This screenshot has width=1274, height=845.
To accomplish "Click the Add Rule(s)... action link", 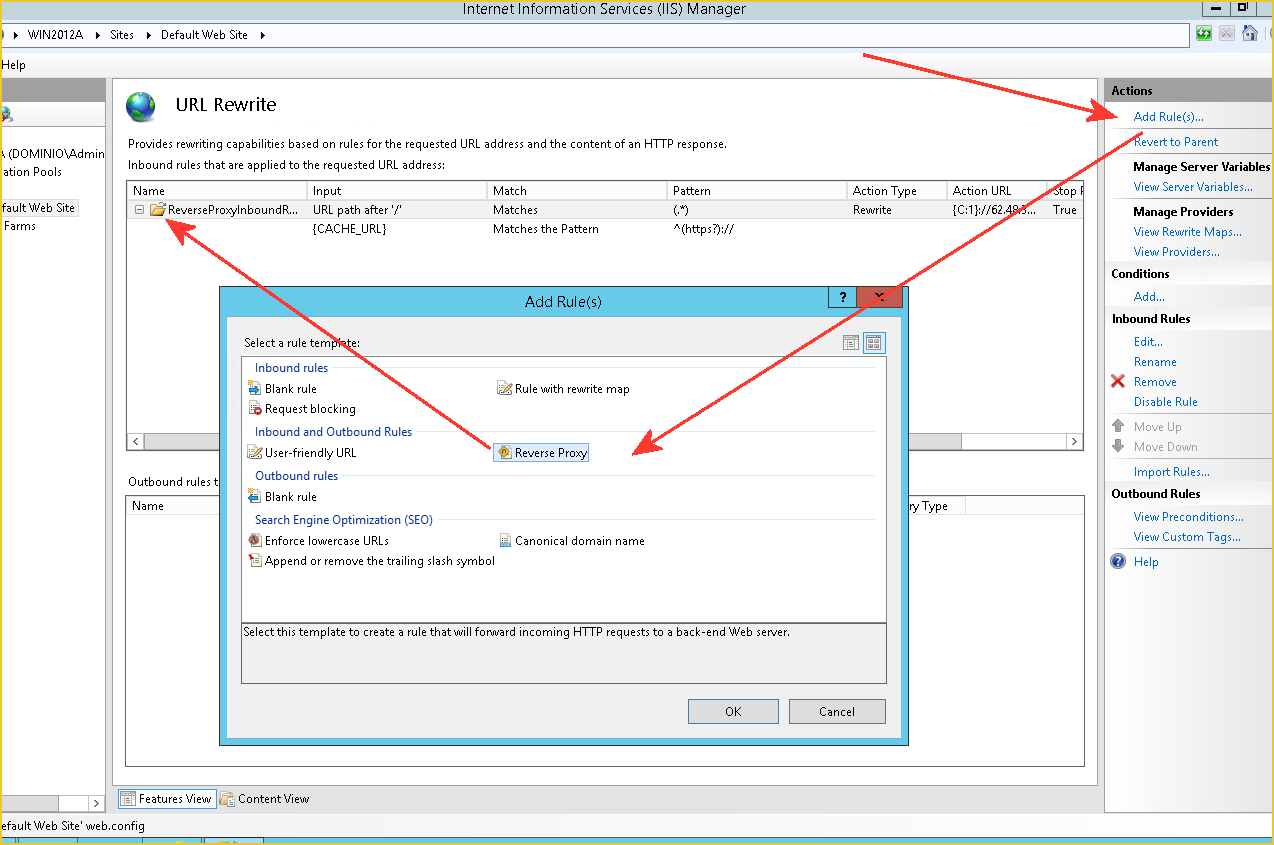I will (x=1168, y=117).
